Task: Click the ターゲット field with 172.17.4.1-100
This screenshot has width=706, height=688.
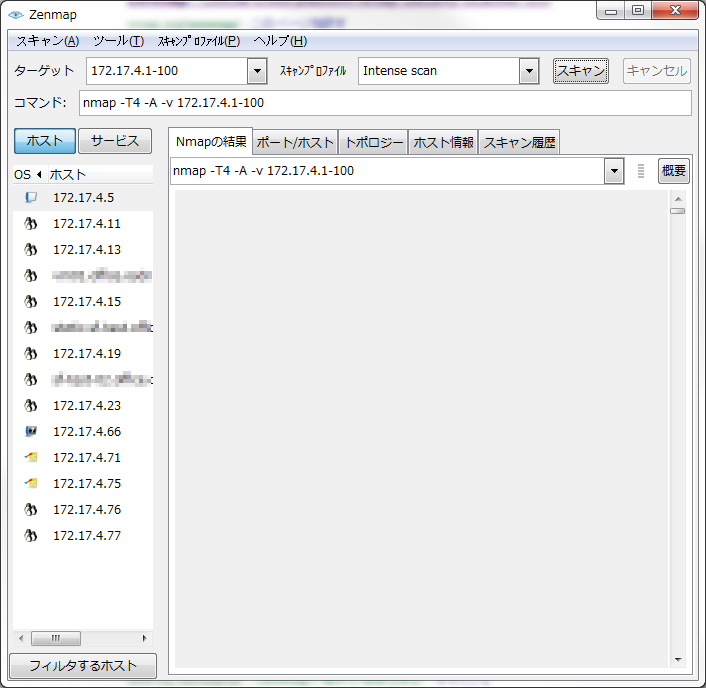Action: coord(167,71)
